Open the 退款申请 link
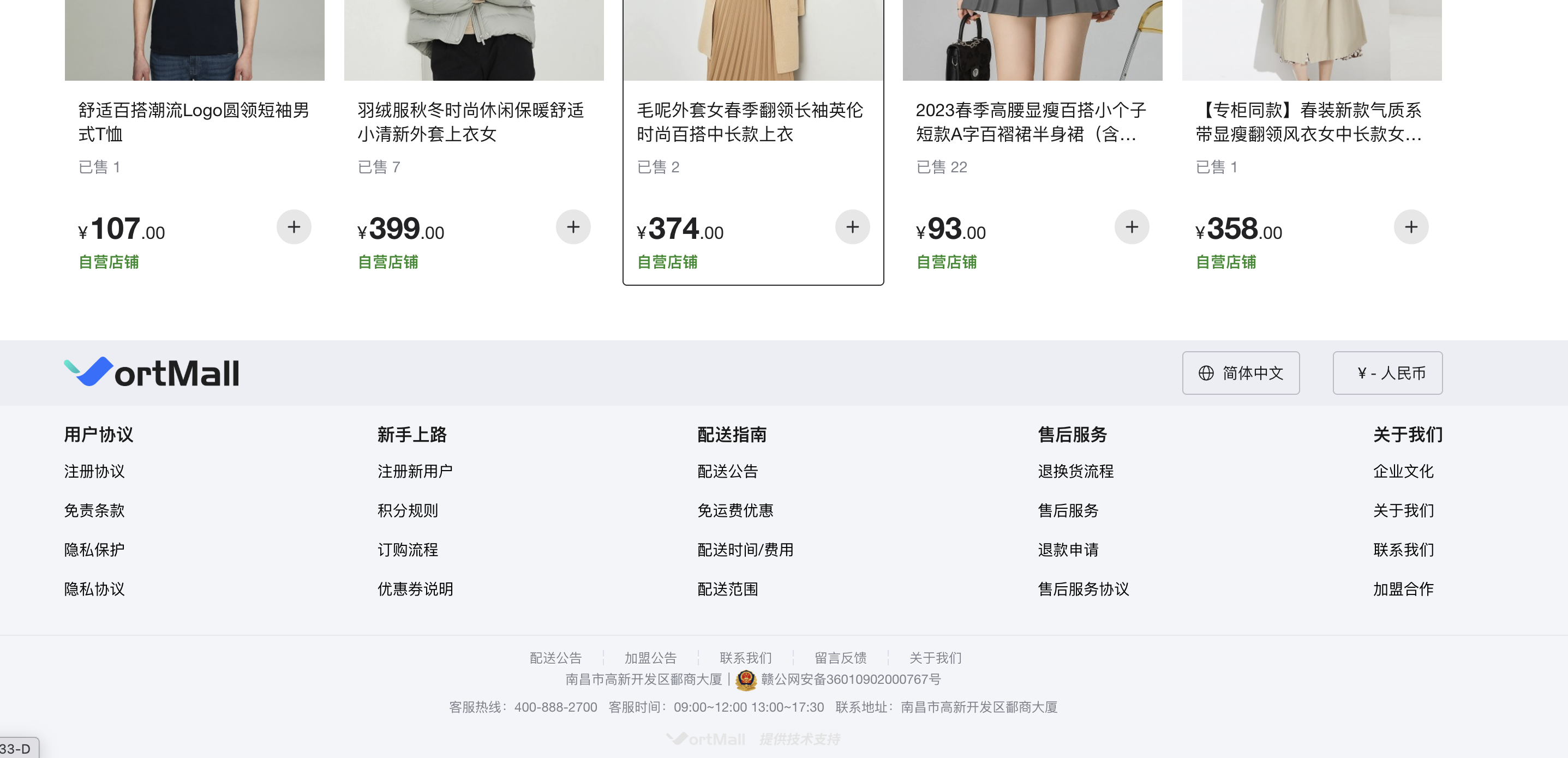The width and height of the screenshot is (1568, 758). (1068, 550)
